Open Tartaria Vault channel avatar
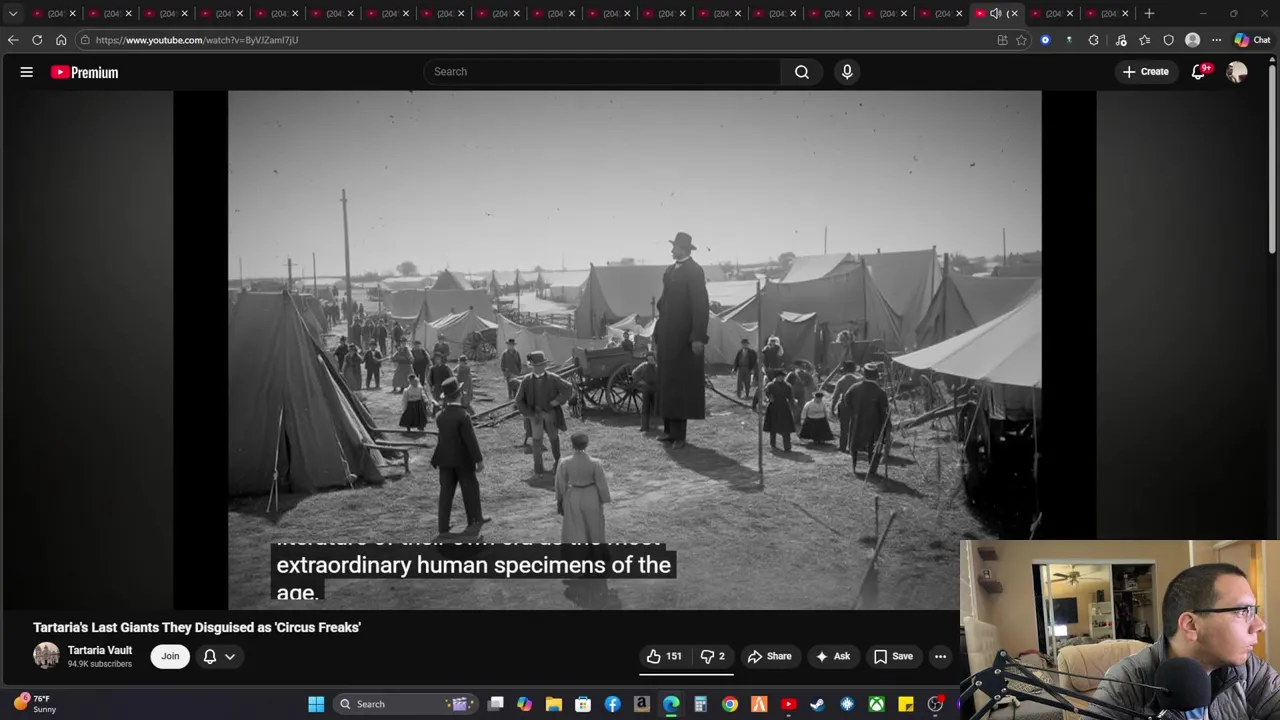Viewport: 1280px width, 720px height. (x=46, y=656)
